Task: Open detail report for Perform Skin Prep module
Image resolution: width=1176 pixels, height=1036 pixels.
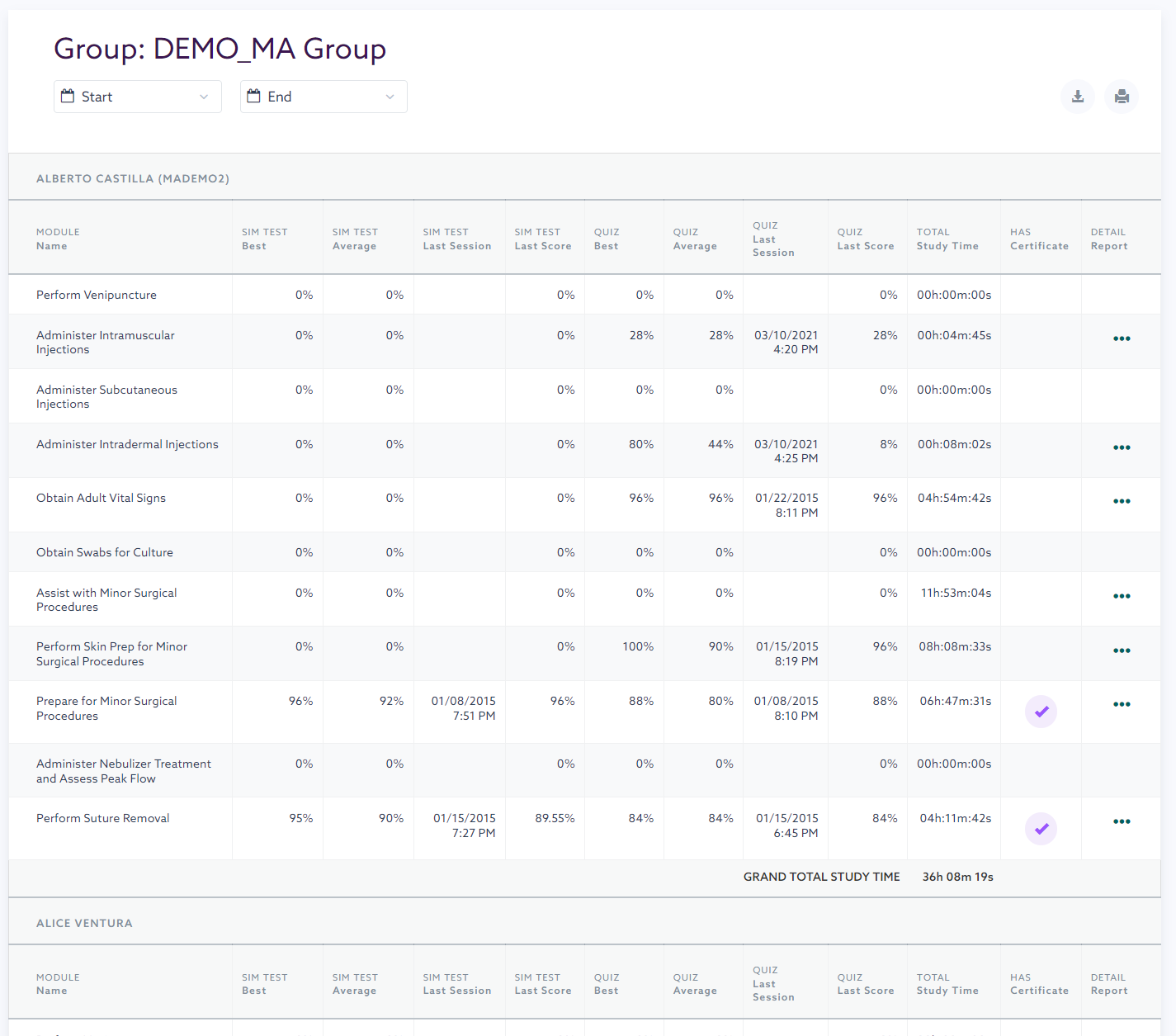Action: 1122,650
